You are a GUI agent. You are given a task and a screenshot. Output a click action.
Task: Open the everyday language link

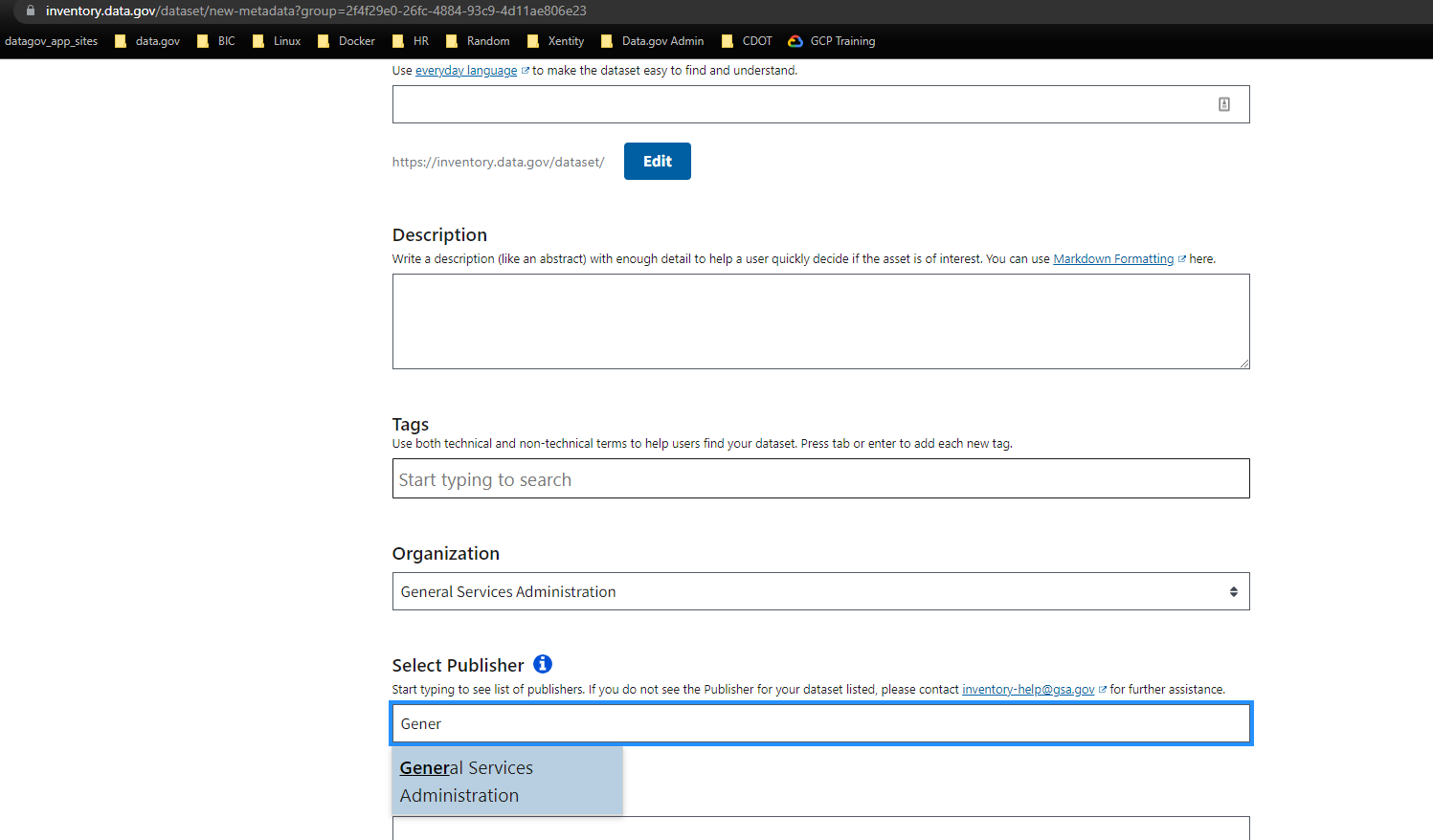click(467, 70)
